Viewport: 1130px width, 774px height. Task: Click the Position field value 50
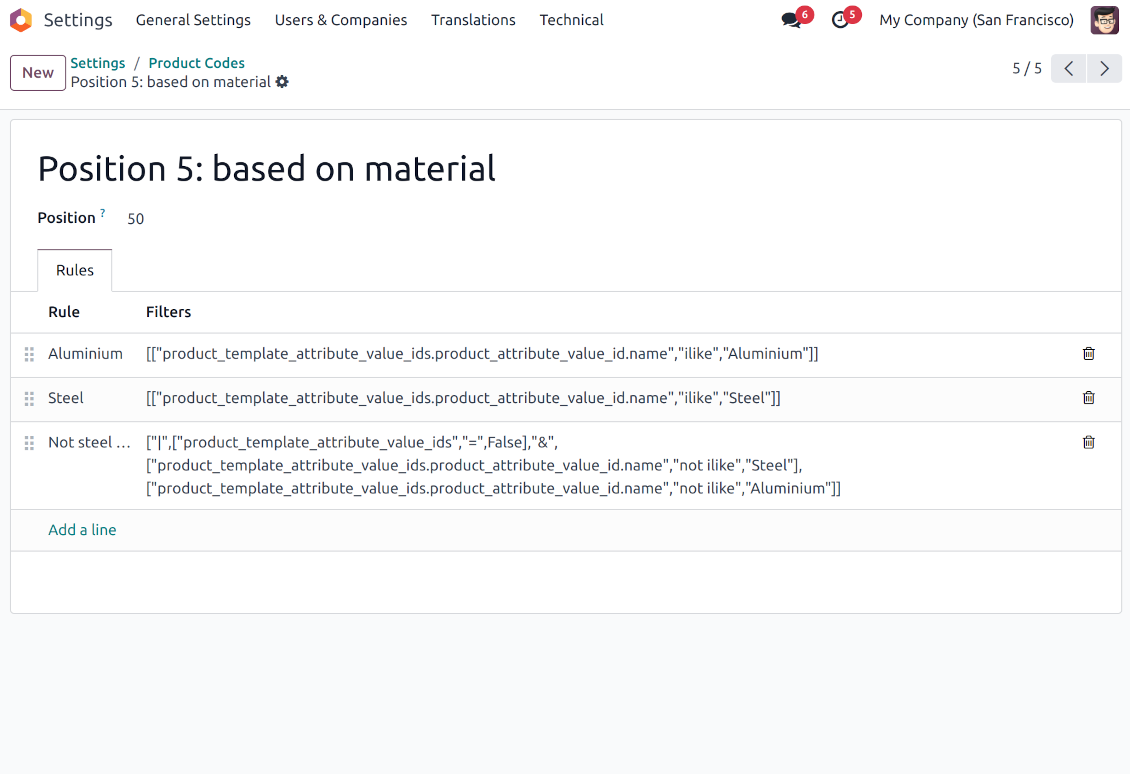pyautogui.click(x=136, y=219)
